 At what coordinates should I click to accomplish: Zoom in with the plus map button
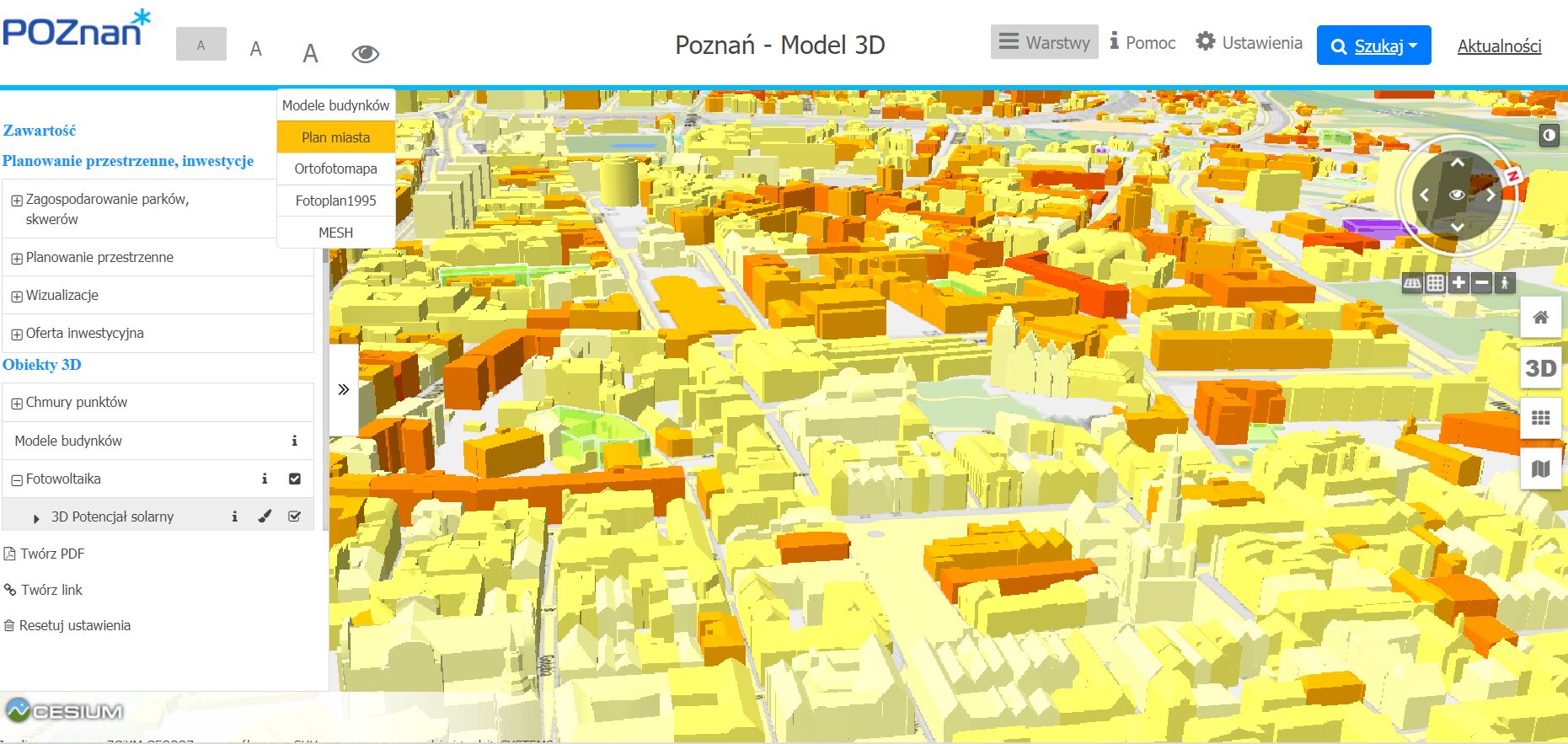(x=1458, y=283)
